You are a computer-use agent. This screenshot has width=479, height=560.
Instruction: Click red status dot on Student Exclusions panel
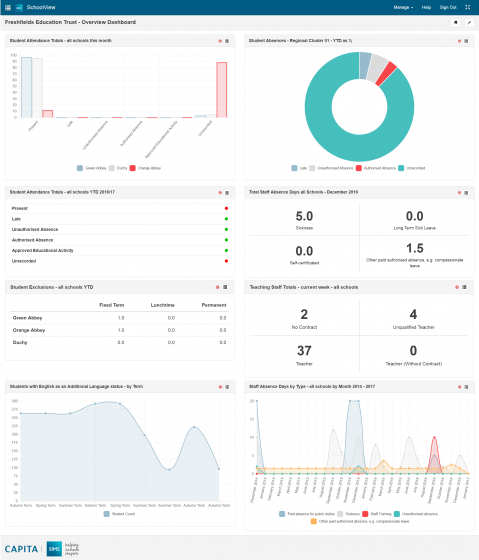218,287
